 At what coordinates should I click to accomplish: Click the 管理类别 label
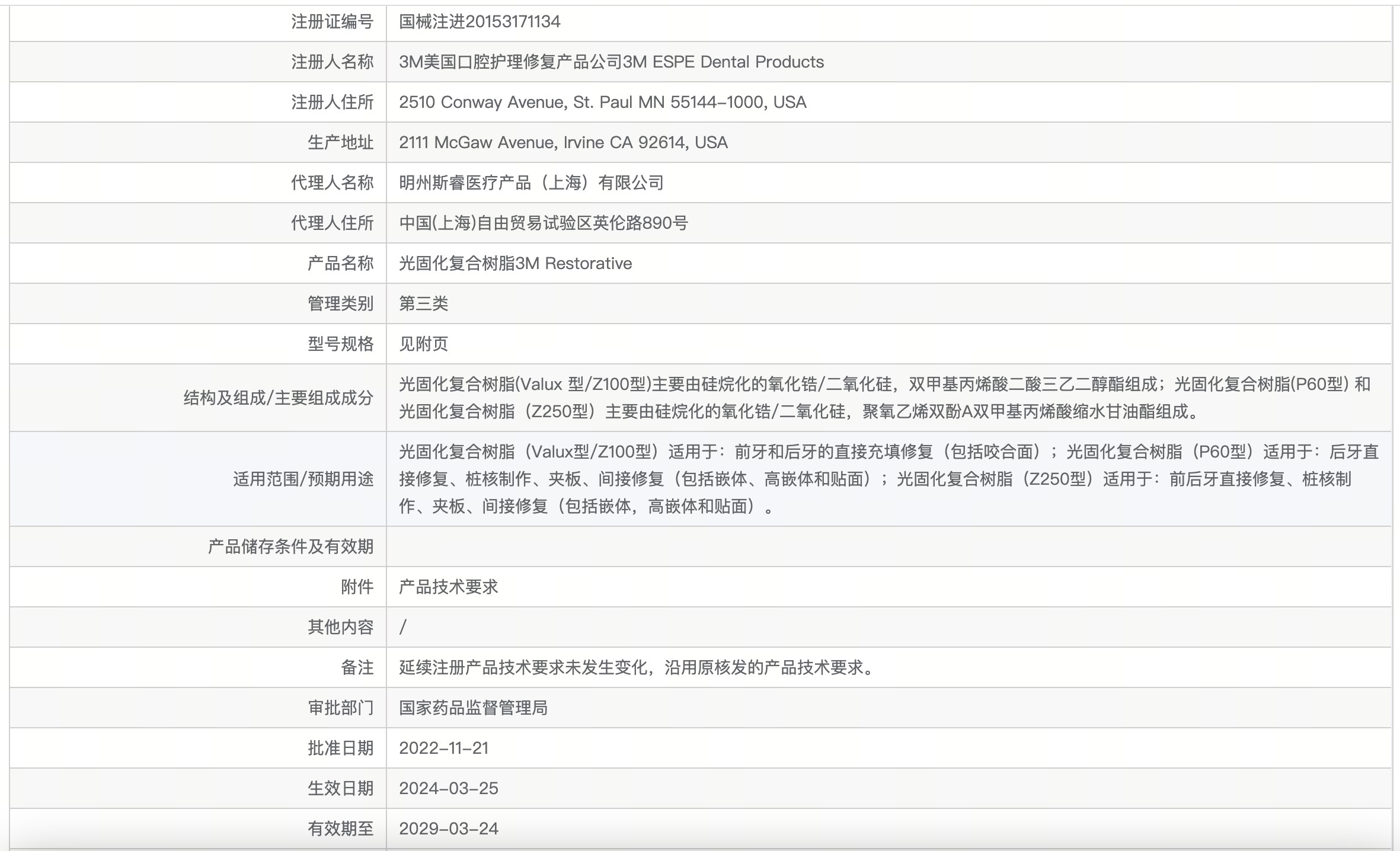click(341, 304)
